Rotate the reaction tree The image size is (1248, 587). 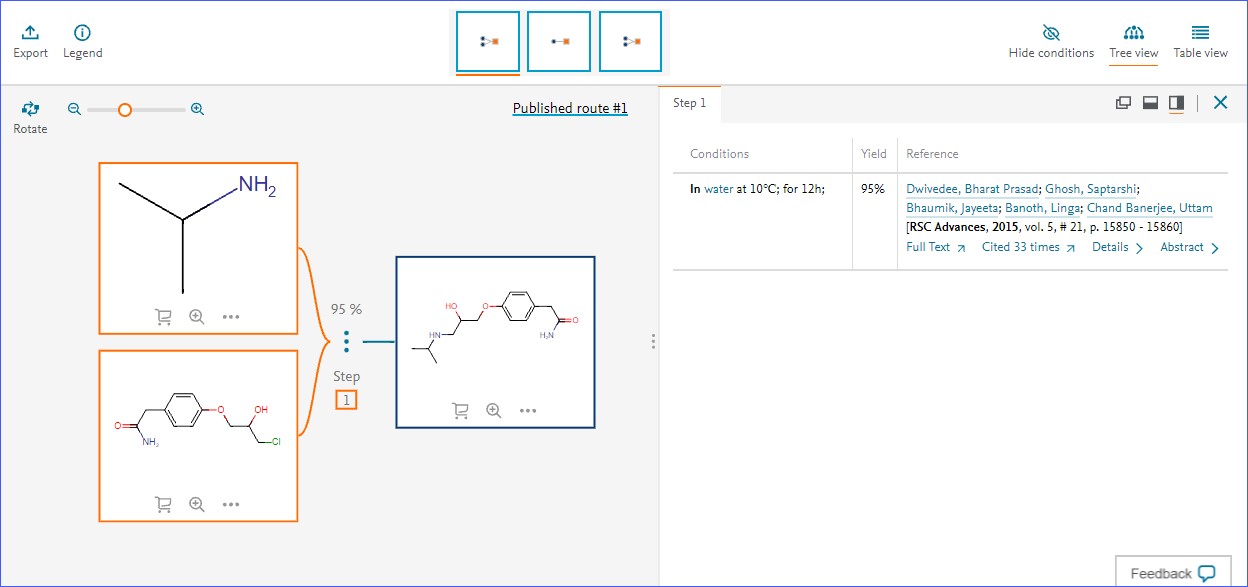pyautogui.click(x=30, y=110)
